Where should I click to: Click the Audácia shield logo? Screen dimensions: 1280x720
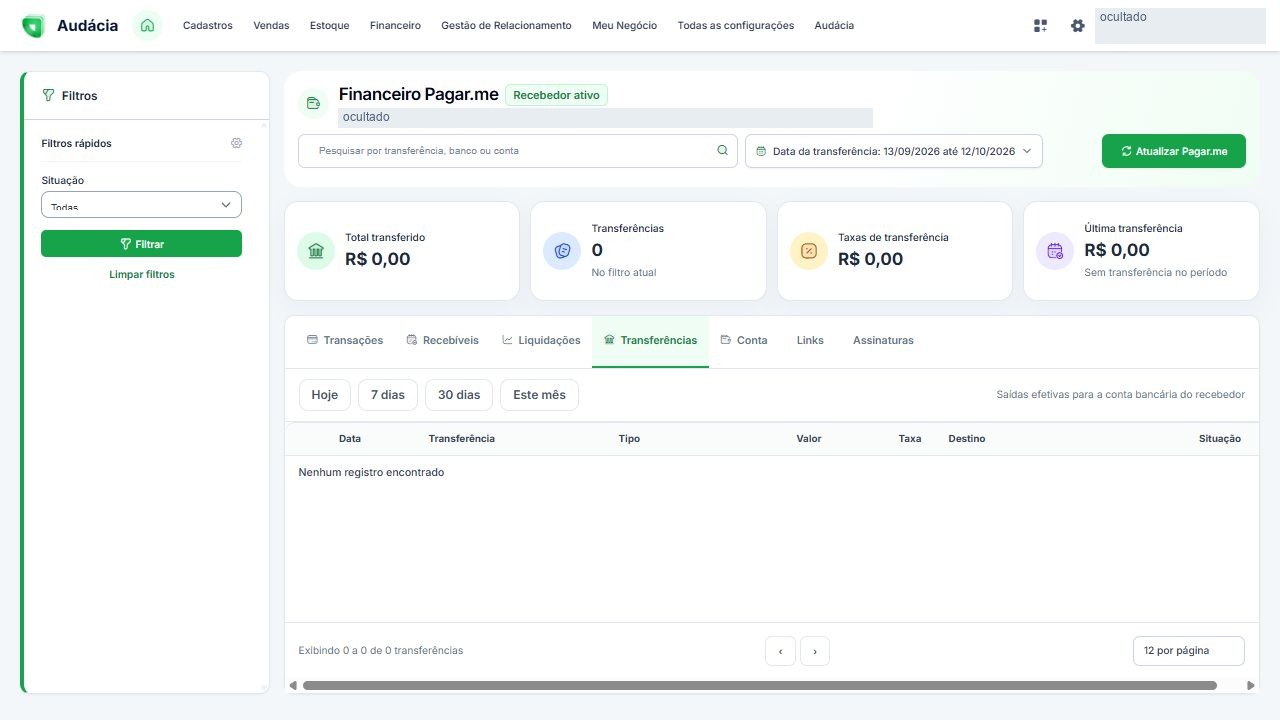click(33, 26)
